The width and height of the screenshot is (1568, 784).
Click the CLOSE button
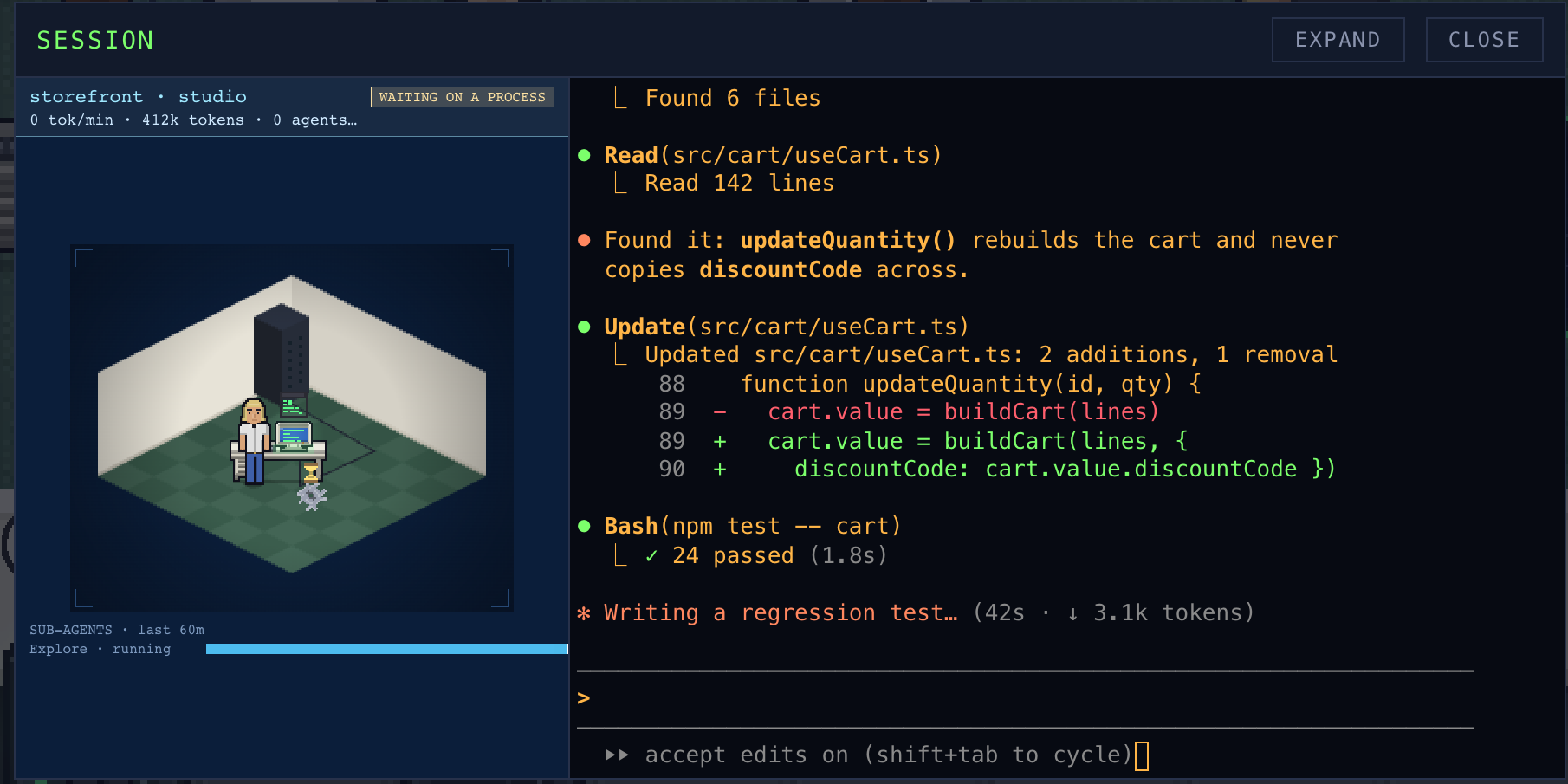click(x=1484, y=40)
